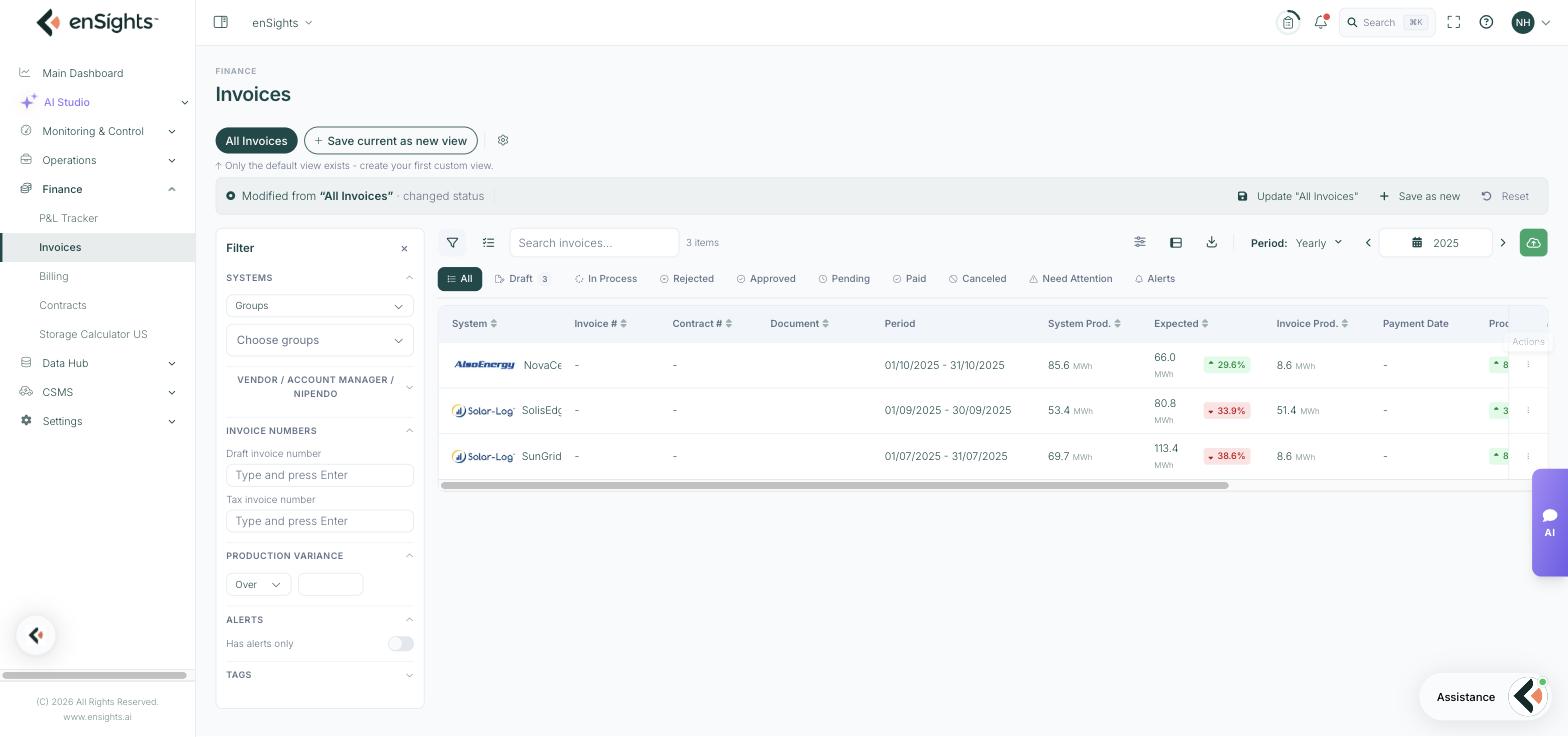The height and width of the screenshot is (737, 1568).
Task: Open the Groups dropdown
Action: [x=320, y=306]
